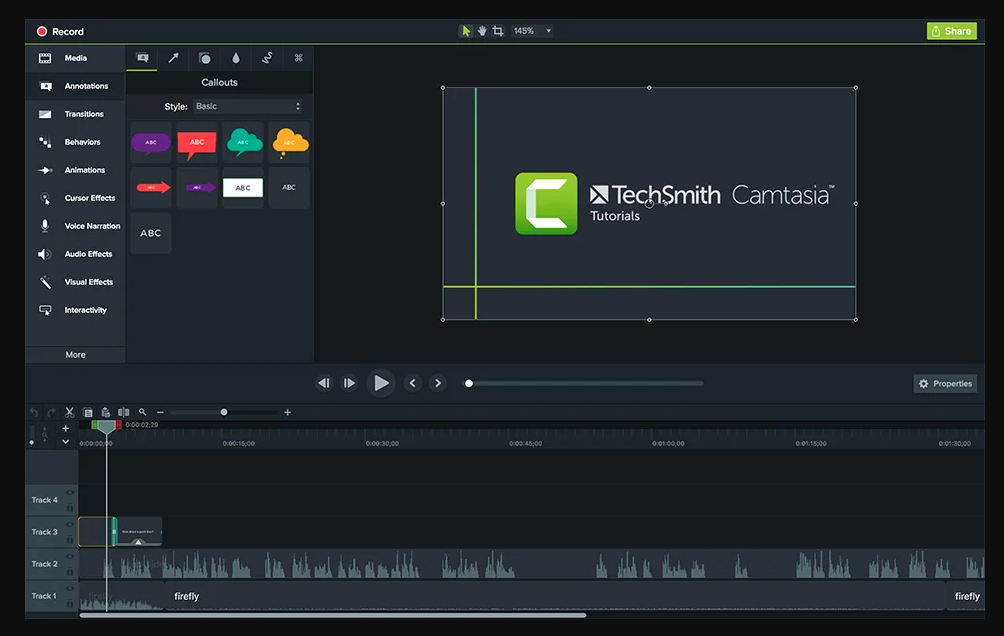Click the Copy icon in timeline toolbar
This screenshot has width=1004, height=636.
coord(88,412)
